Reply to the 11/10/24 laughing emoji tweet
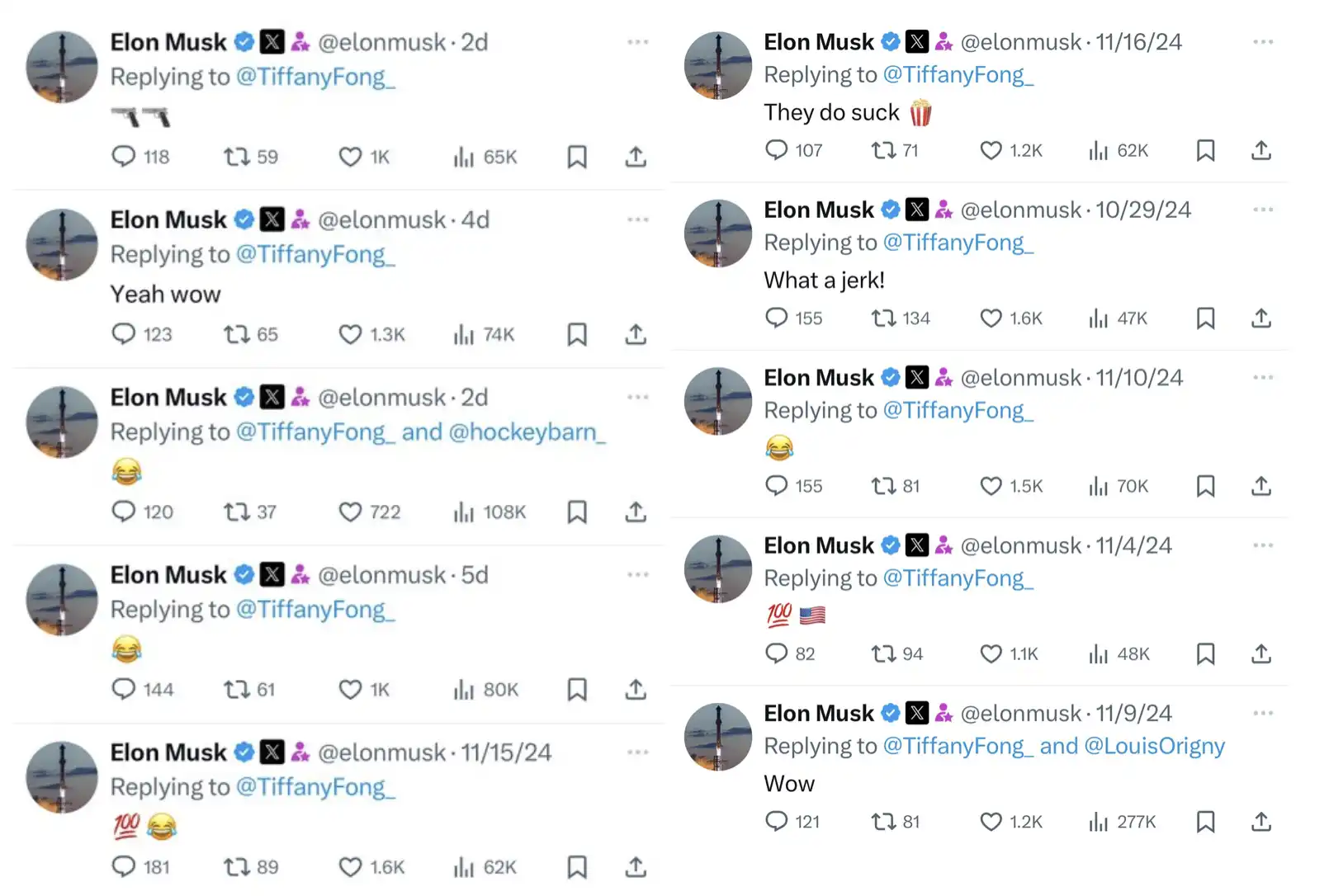 pyautogui.click(x=777, y=486)
